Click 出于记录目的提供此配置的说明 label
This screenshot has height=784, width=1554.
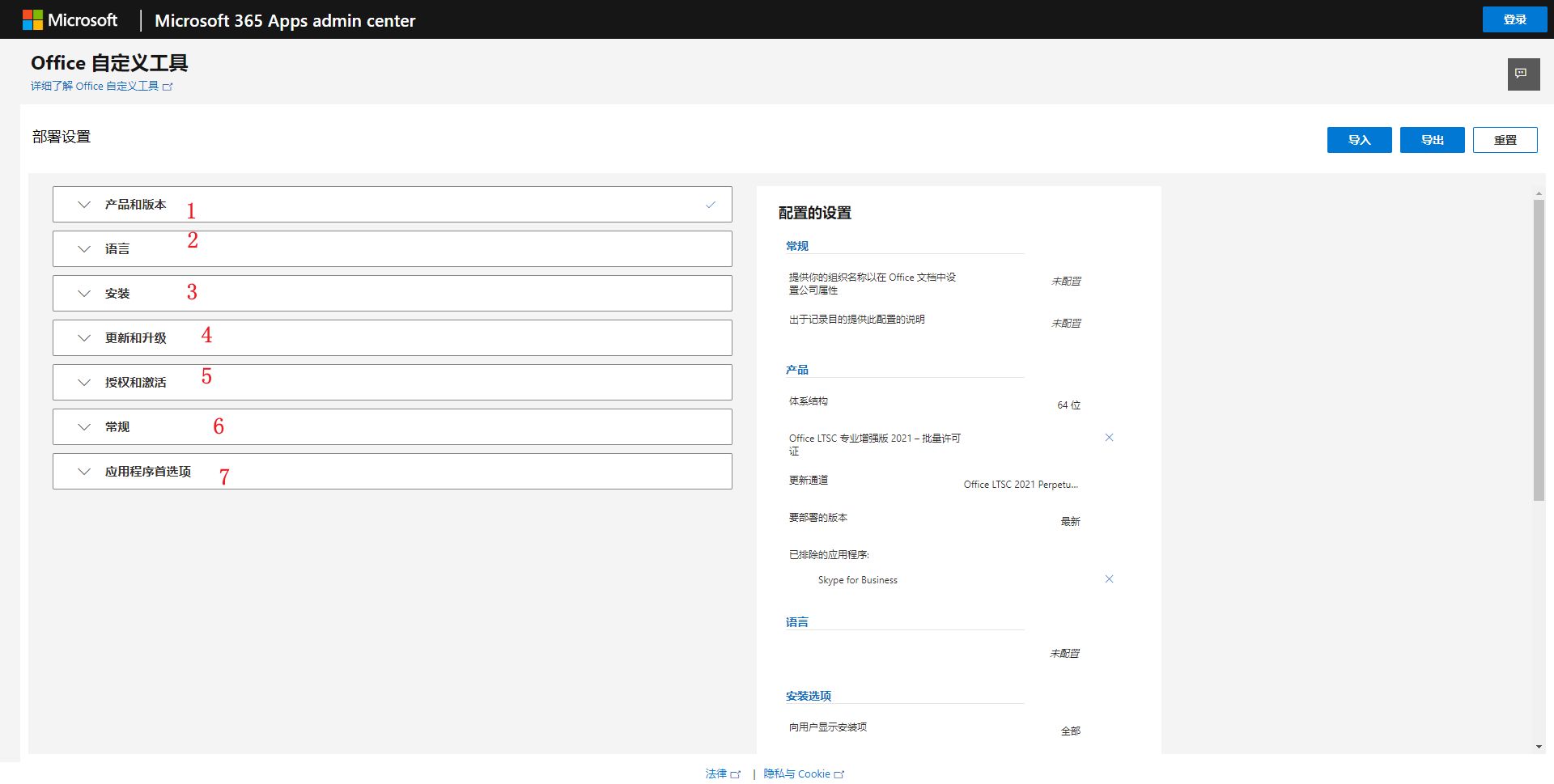coord(857,320)
